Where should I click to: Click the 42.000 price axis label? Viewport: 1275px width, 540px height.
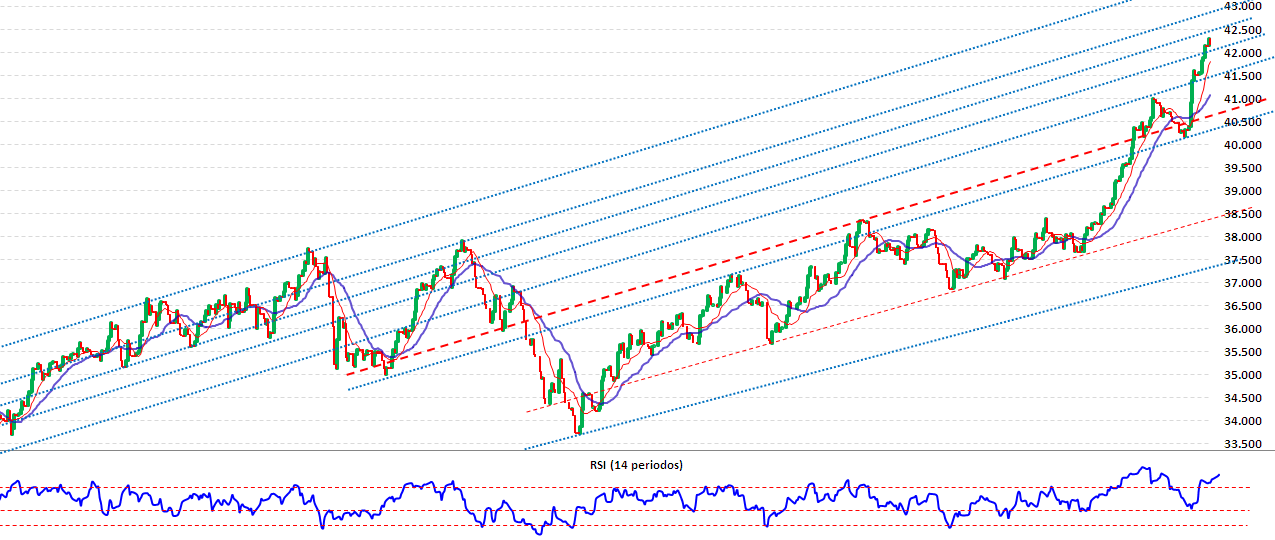point(1245,53)
